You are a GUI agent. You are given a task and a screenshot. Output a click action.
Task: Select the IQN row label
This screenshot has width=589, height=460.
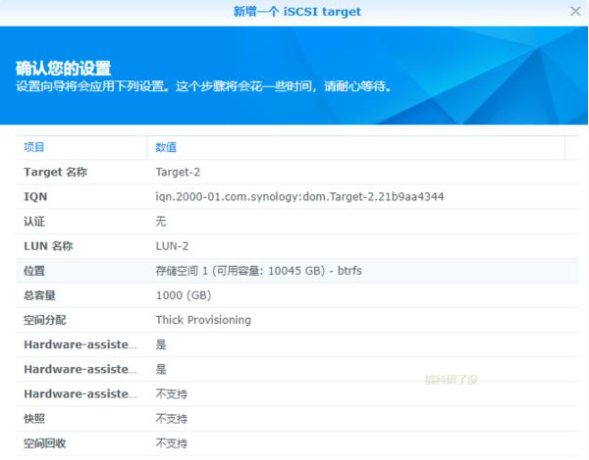pos(36,197)
